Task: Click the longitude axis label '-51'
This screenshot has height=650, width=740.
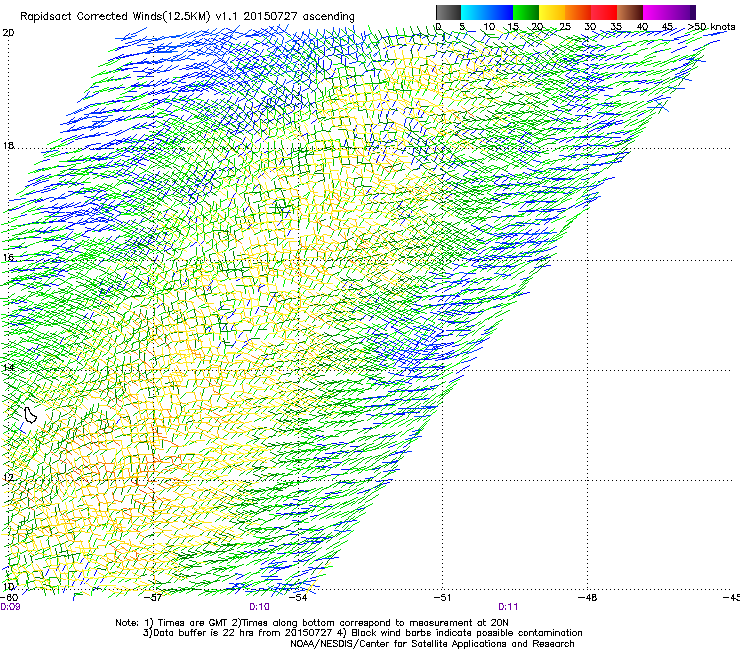Action: click(443, 598)
